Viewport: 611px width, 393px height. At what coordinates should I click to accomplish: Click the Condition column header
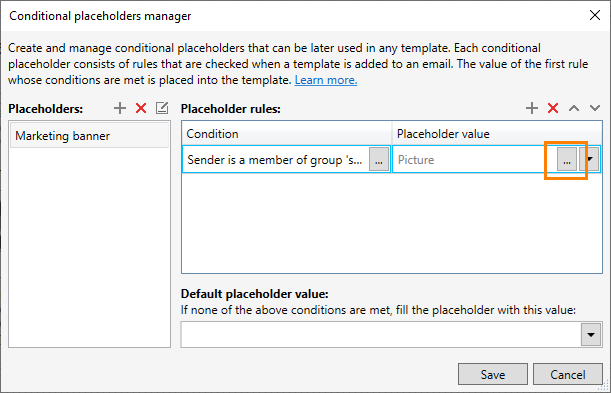pos(287,134)
